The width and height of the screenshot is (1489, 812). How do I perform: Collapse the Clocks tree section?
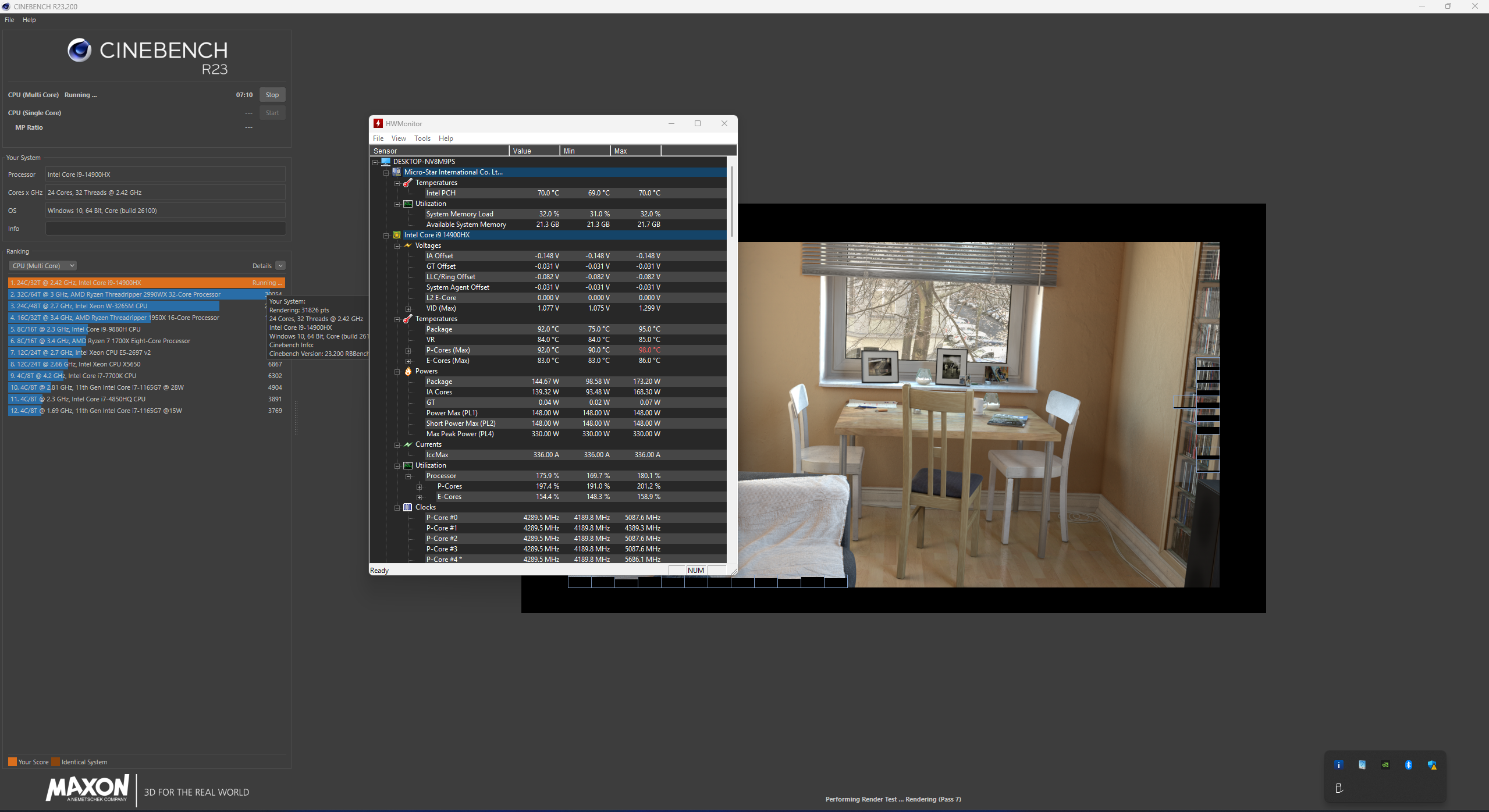tap(397, 508)
